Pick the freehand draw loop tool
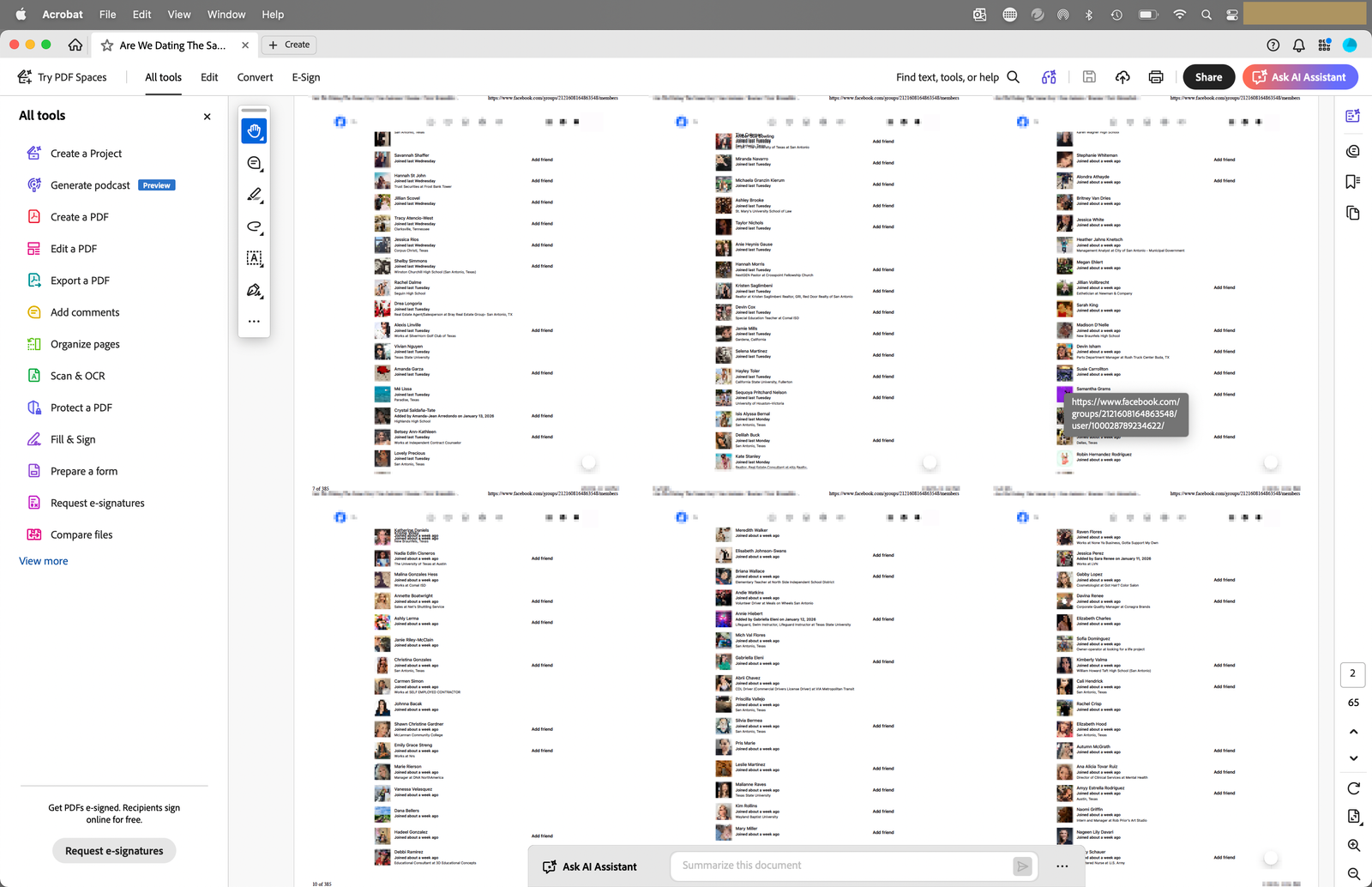This screenshot has height=887, width=1372. [254, 226]
